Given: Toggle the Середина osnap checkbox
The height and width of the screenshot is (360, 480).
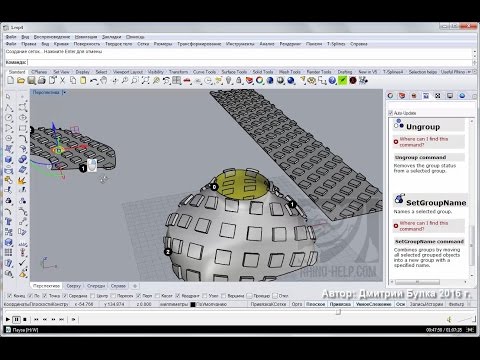Looking at the screenshot, I should [x=65, y=296].
